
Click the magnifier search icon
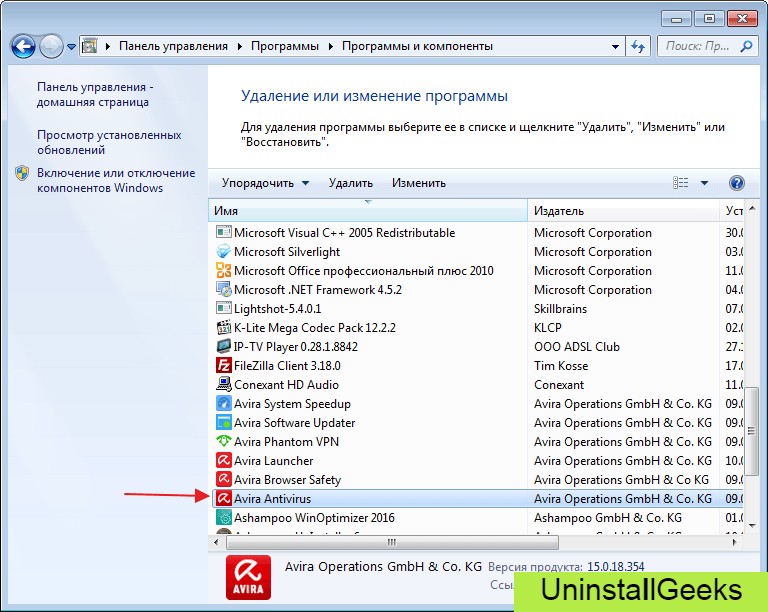pos(746,47)
